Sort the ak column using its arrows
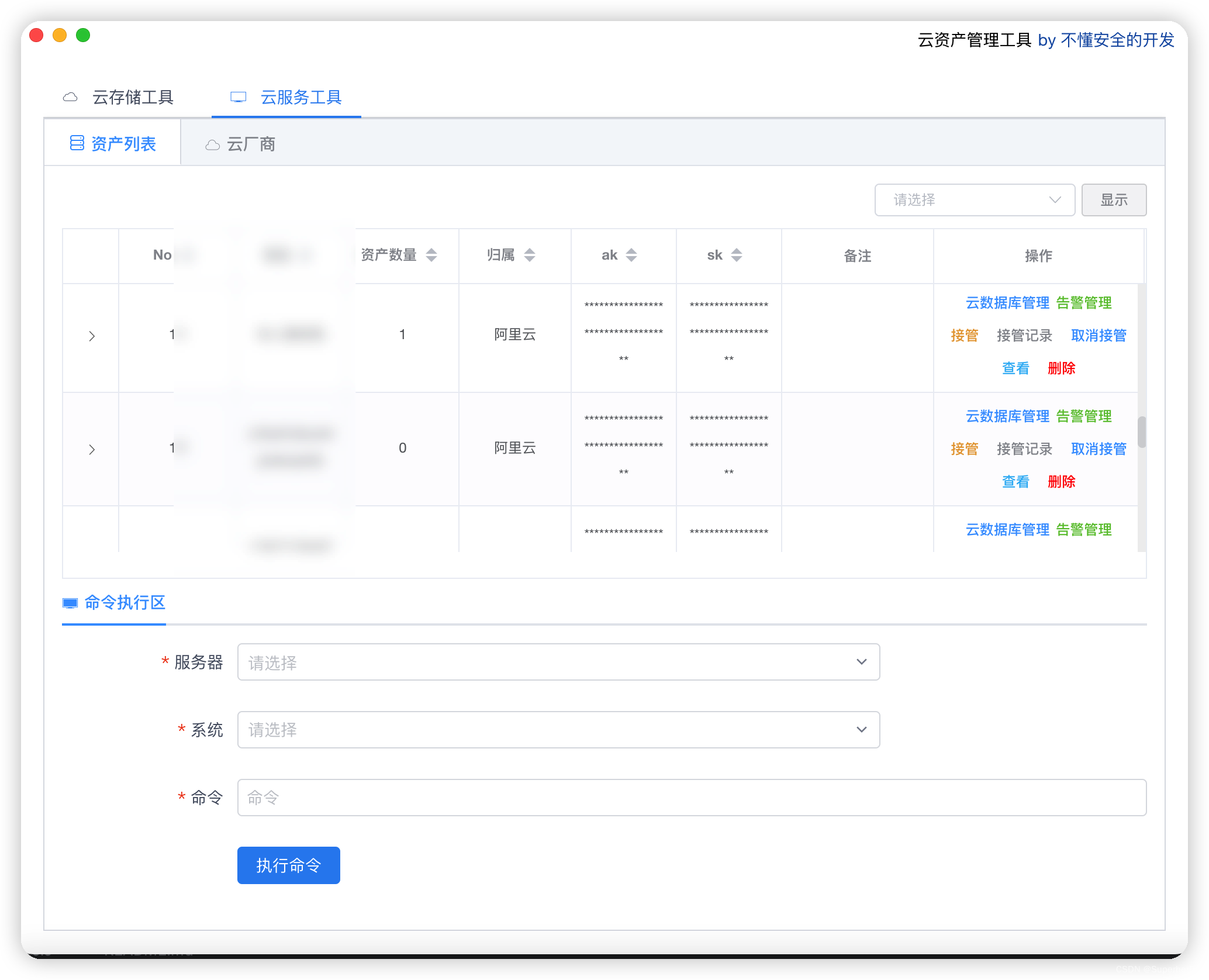Image resolution: width=1209 pixels, height=980 pixels. (x=631, y=255)
